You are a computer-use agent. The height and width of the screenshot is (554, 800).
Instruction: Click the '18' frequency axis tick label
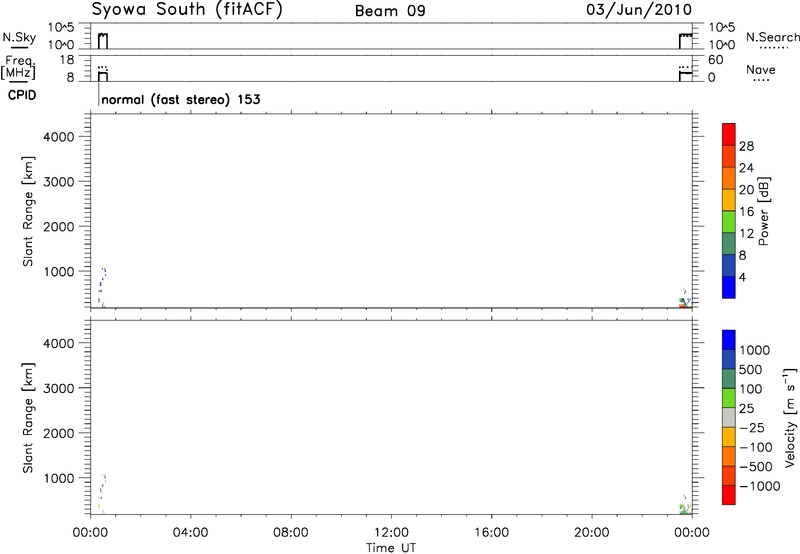coord(67,60)
